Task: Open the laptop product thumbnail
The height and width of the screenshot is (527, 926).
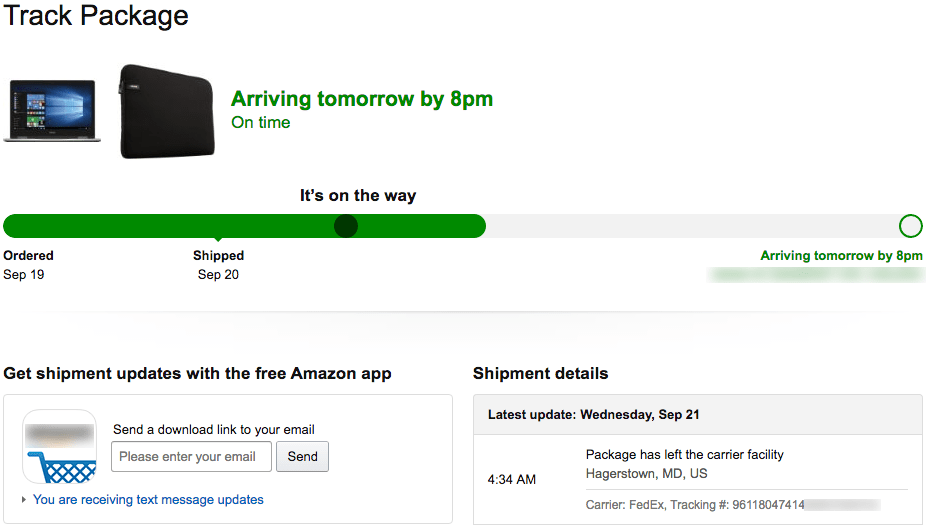Action: tap(51, 111)
